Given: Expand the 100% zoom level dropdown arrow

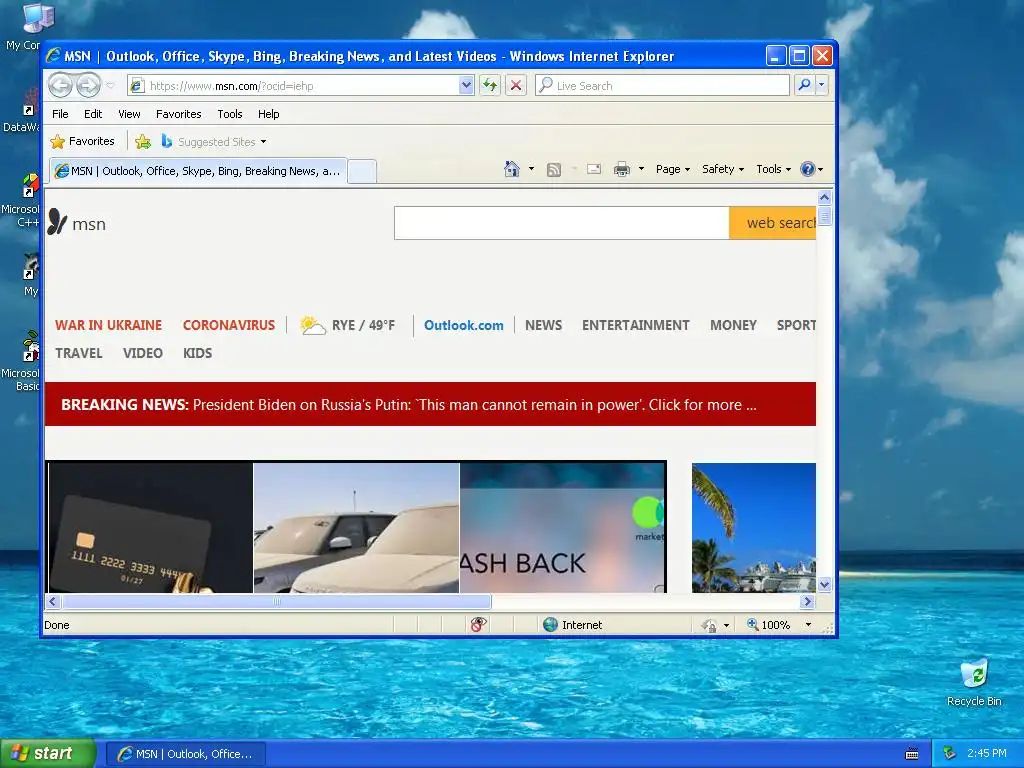Looking at the screenshot, I should [x=808, y=625].
